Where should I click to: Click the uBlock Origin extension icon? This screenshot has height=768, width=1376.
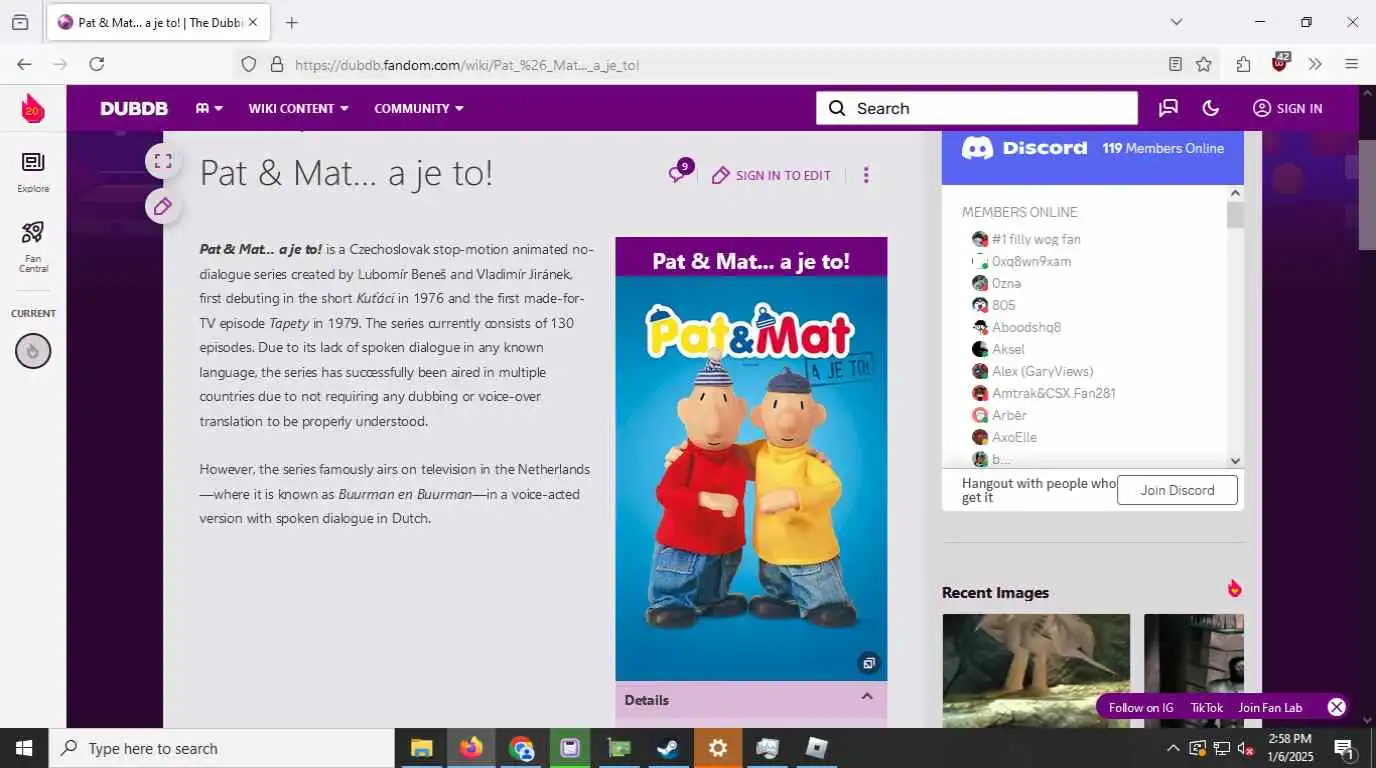point(1280,63)
